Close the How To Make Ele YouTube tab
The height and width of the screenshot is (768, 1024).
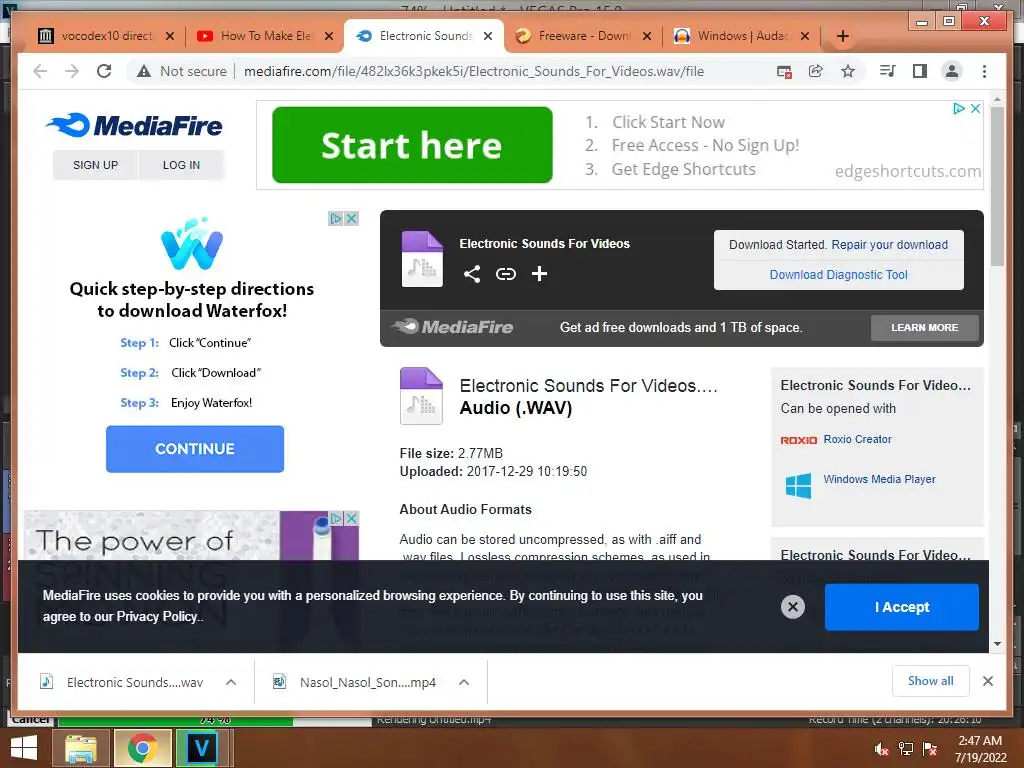point(329,36)
